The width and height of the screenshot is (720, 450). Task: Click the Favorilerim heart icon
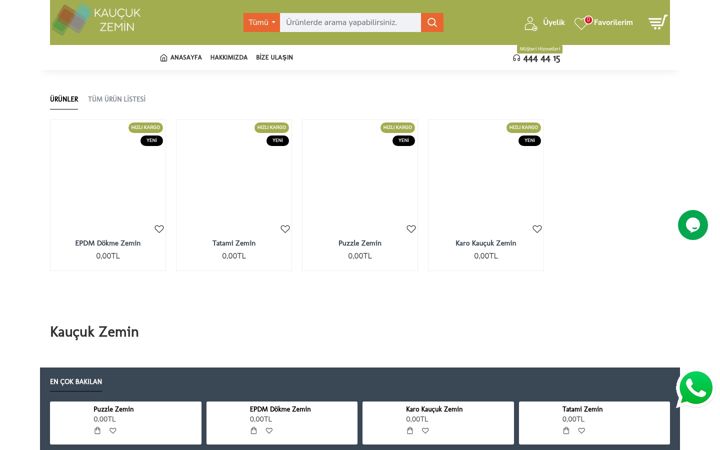click(x=581, y=23)
